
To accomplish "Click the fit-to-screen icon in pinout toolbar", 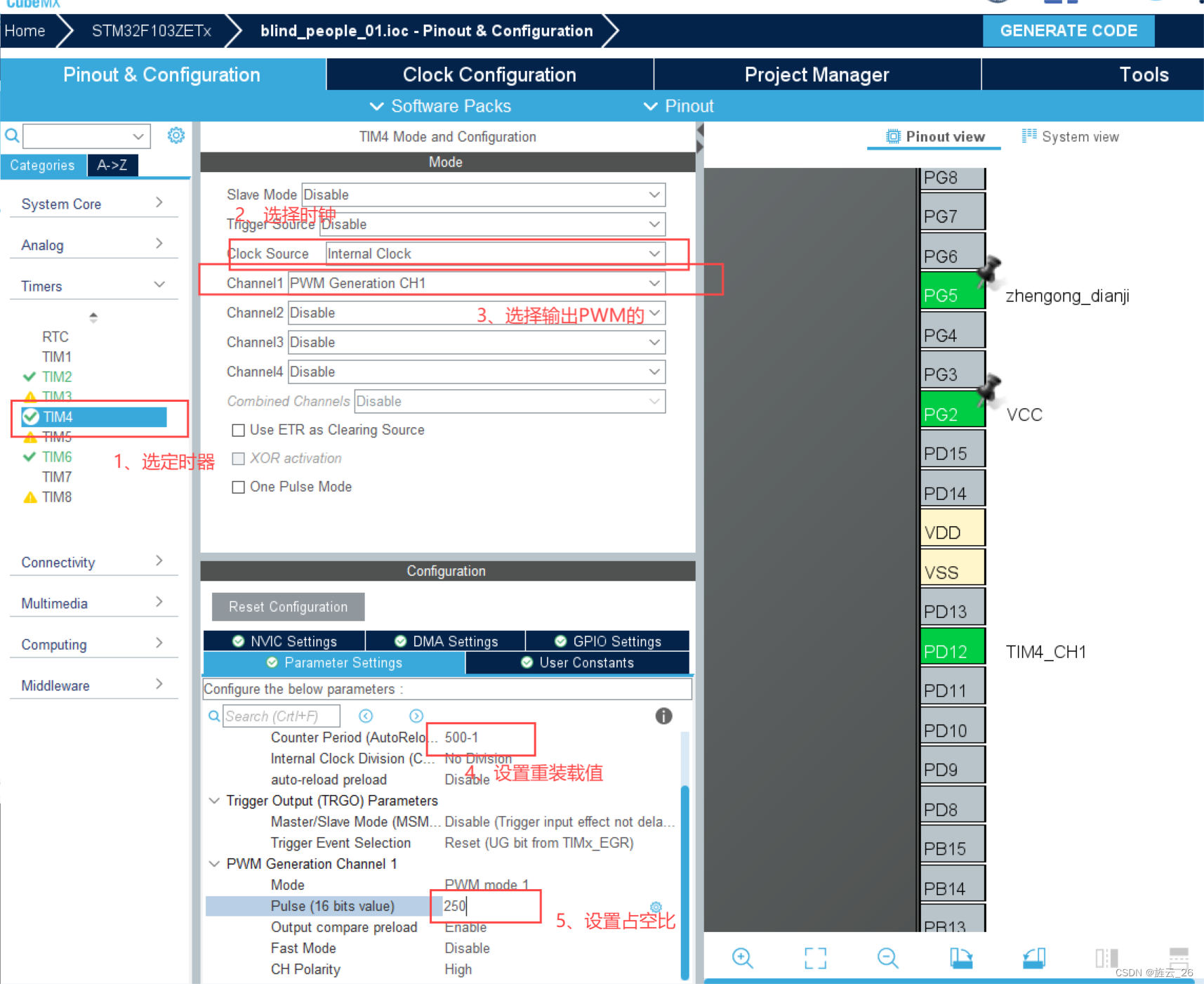I will 815,957.
